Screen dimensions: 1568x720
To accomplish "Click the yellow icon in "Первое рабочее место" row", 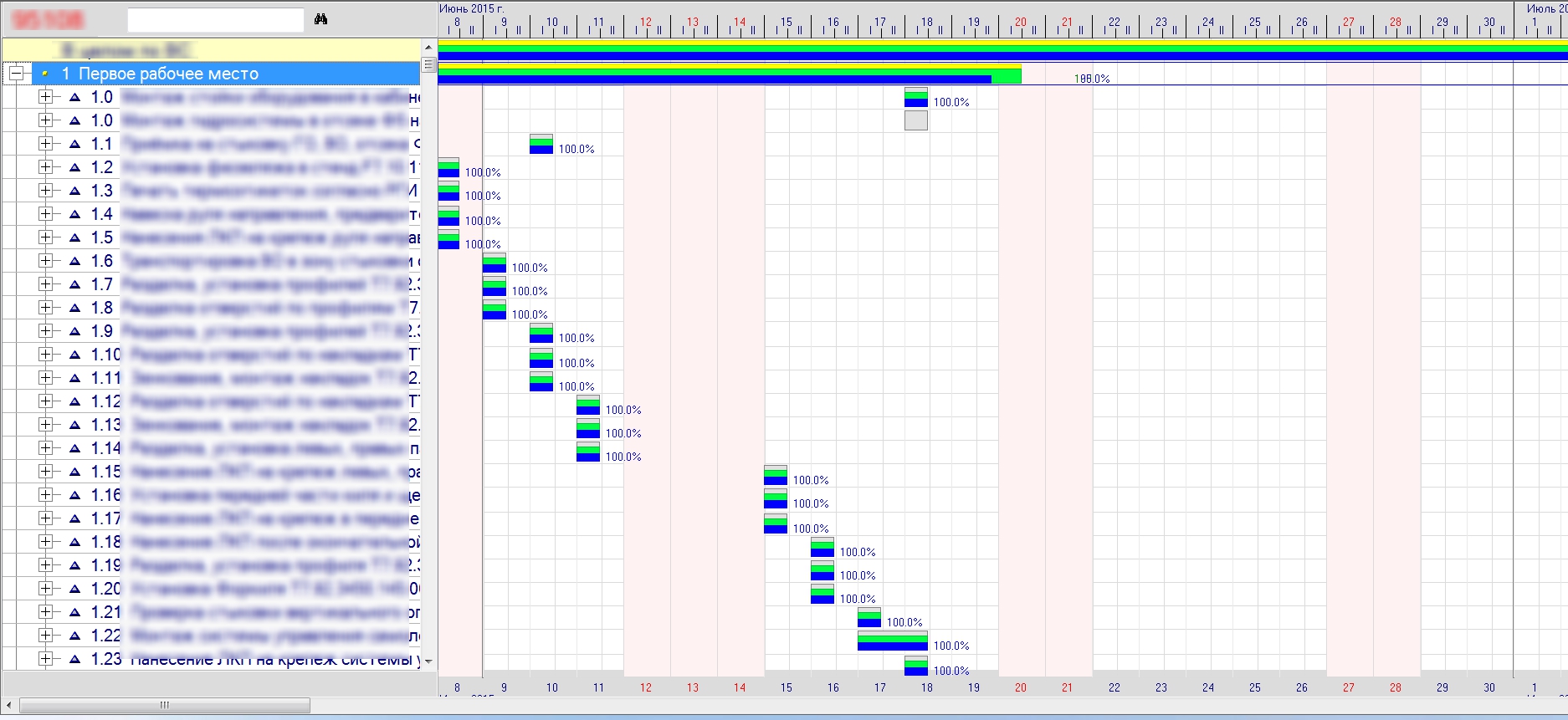I will tap(45, 74).
